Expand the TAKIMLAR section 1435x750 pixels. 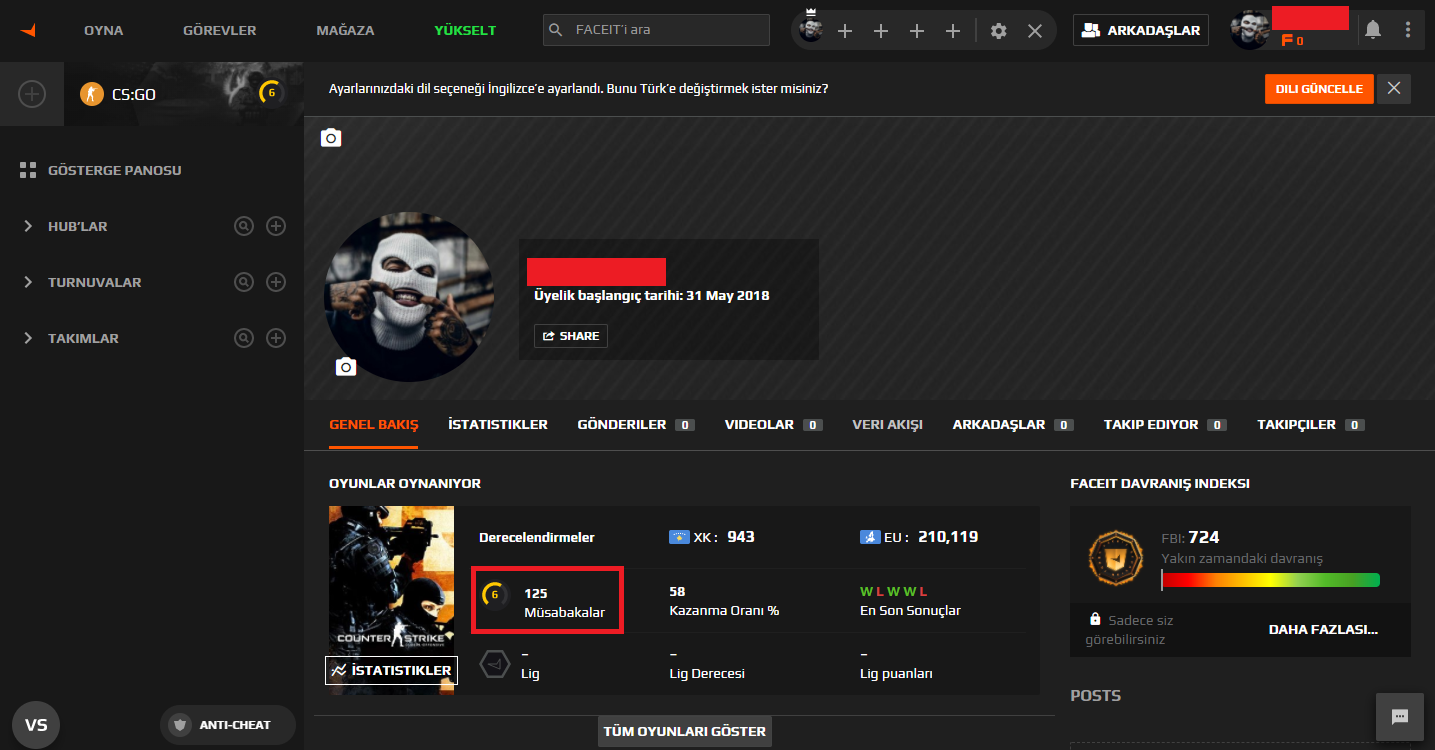[28, 338]
